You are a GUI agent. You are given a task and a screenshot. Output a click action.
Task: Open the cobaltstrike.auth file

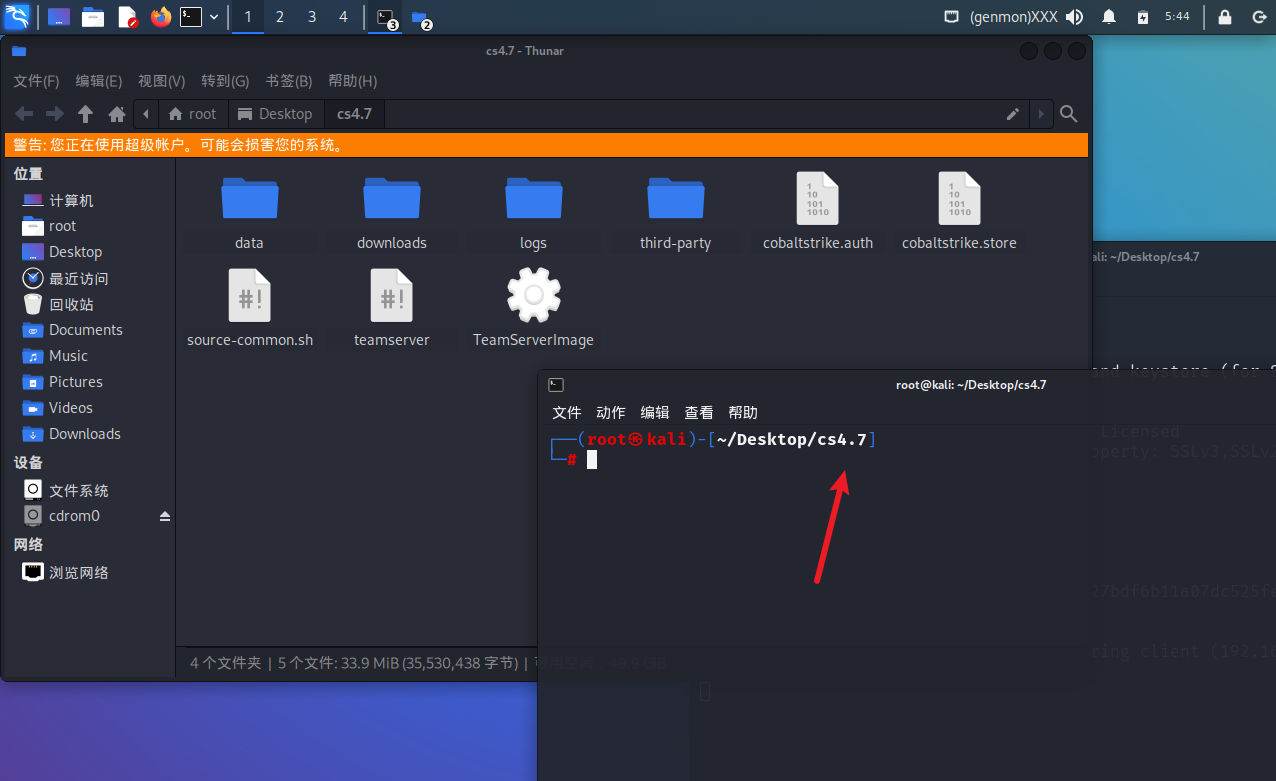817,199
